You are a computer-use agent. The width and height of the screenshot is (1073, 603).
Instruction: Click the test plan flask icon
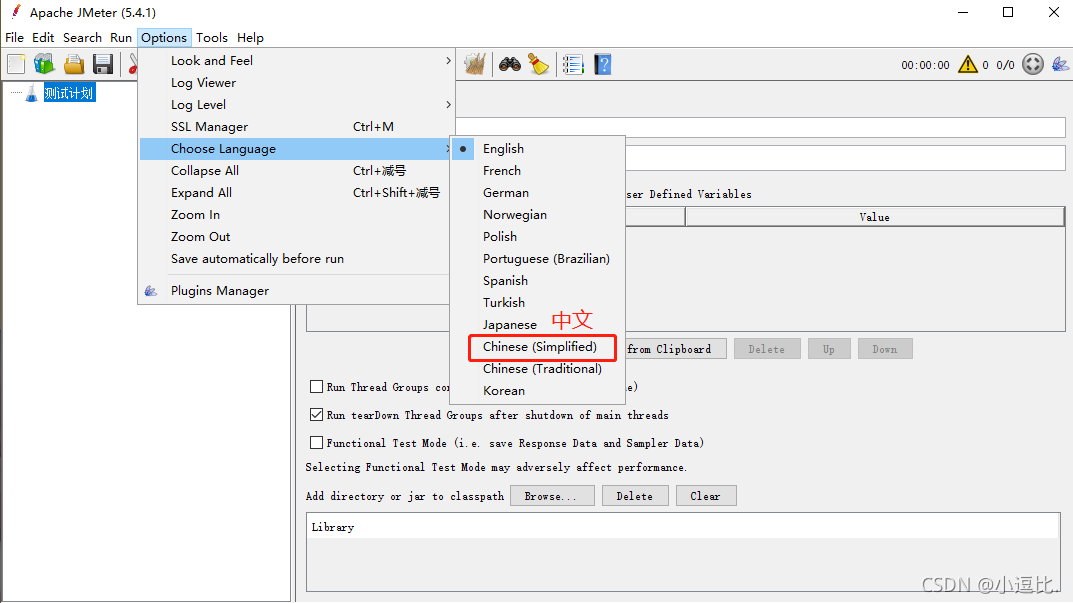click(x=31, y=93)
